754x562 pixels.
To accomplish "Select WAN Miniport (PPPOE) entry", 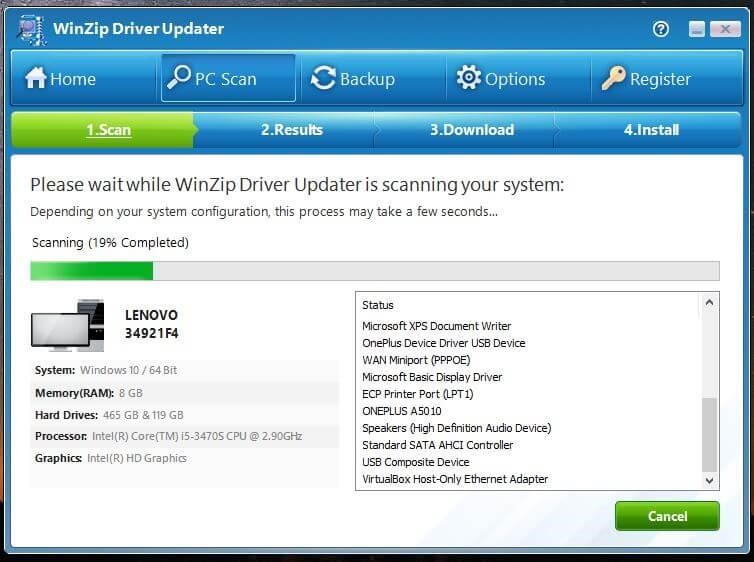I will pos(416,360).
